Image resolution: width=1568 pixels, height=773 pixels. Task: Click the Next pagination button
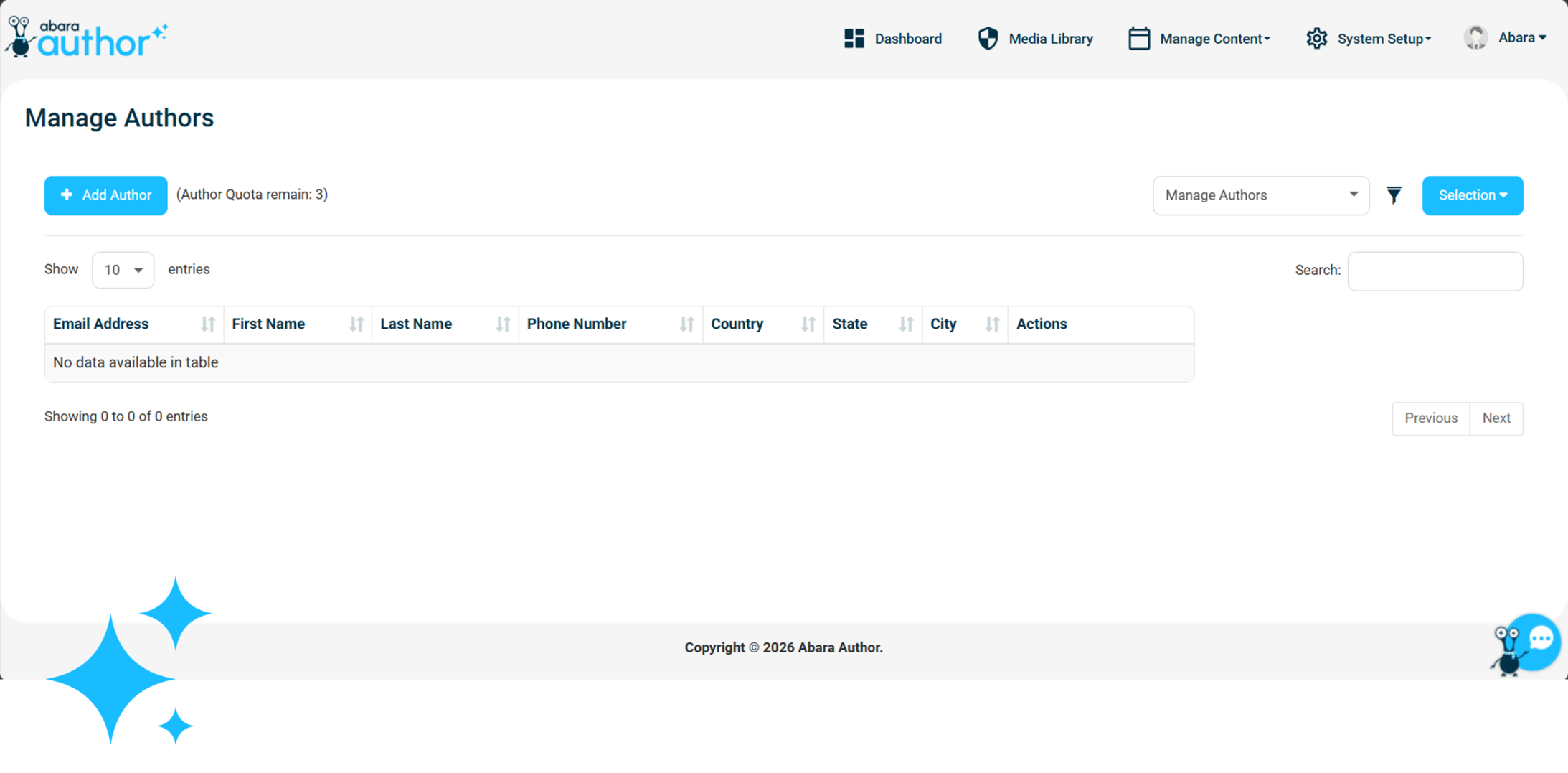click(1496, 418)
